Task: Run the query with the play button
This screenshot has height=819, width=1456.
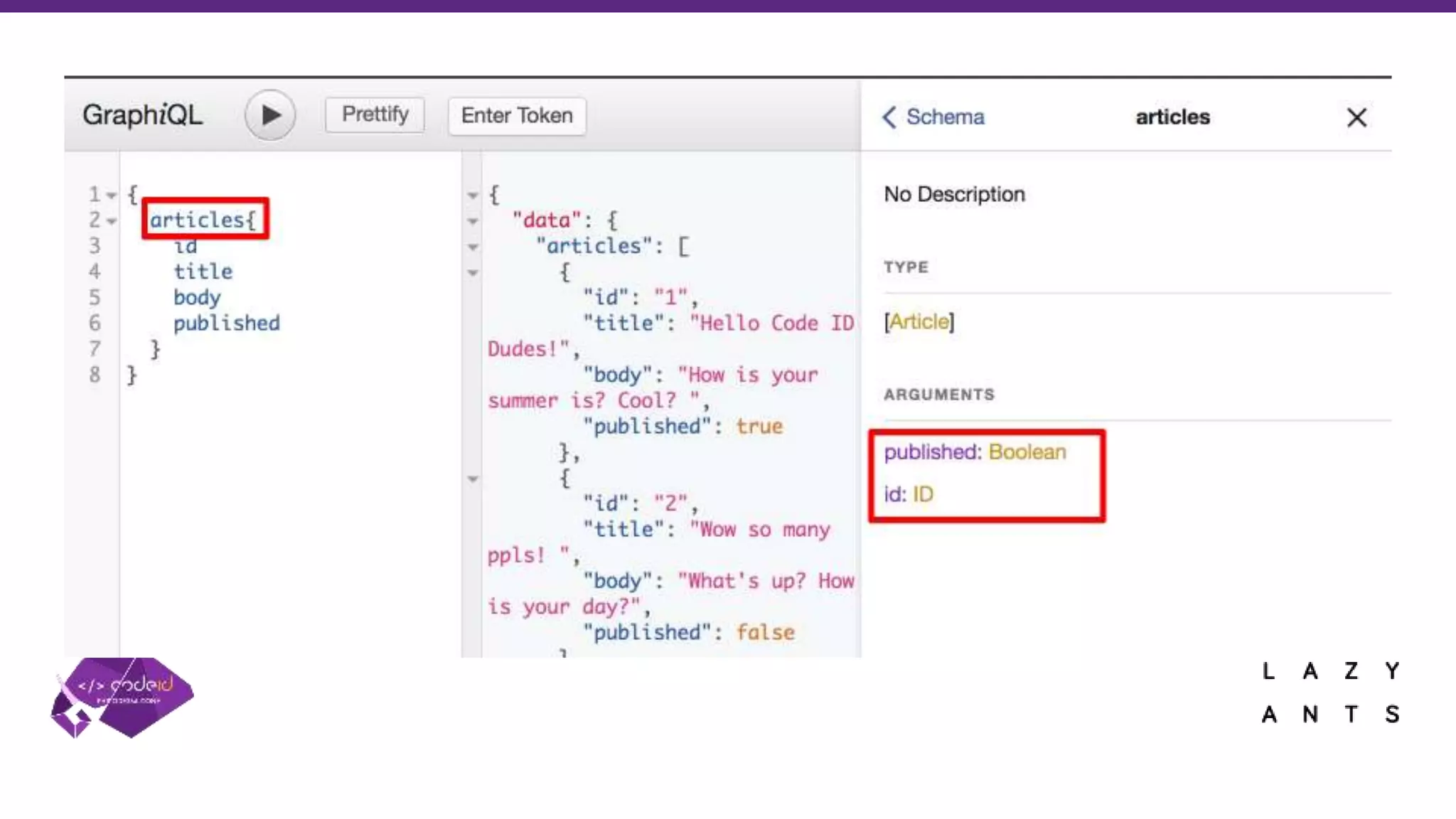Action: click(x=269, y=115)
